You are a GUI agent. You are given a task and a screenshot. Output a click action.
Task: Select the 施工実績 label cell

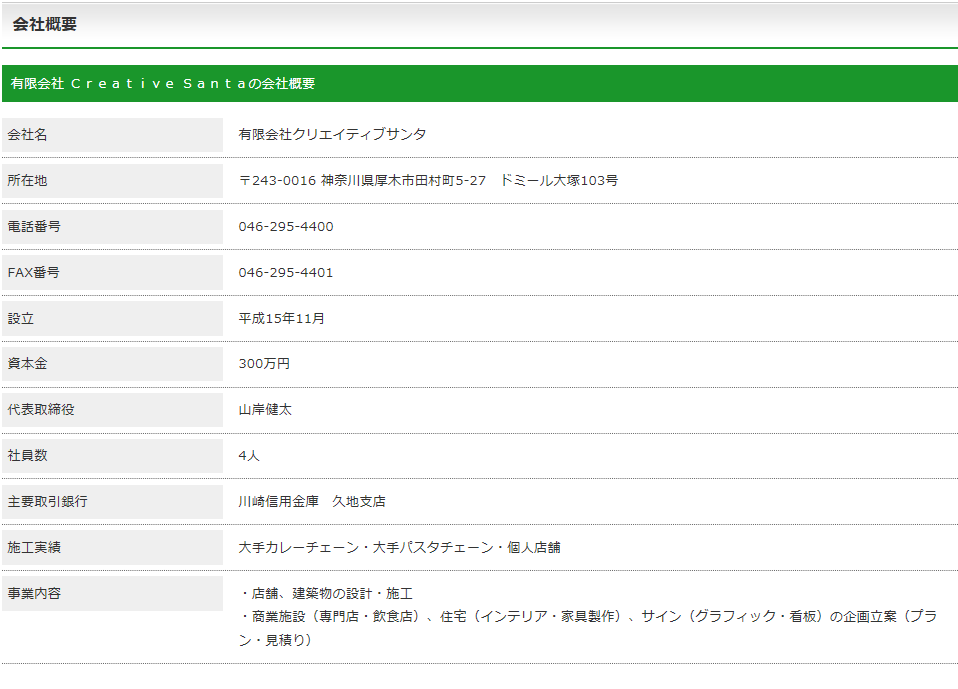pos(112,547)
